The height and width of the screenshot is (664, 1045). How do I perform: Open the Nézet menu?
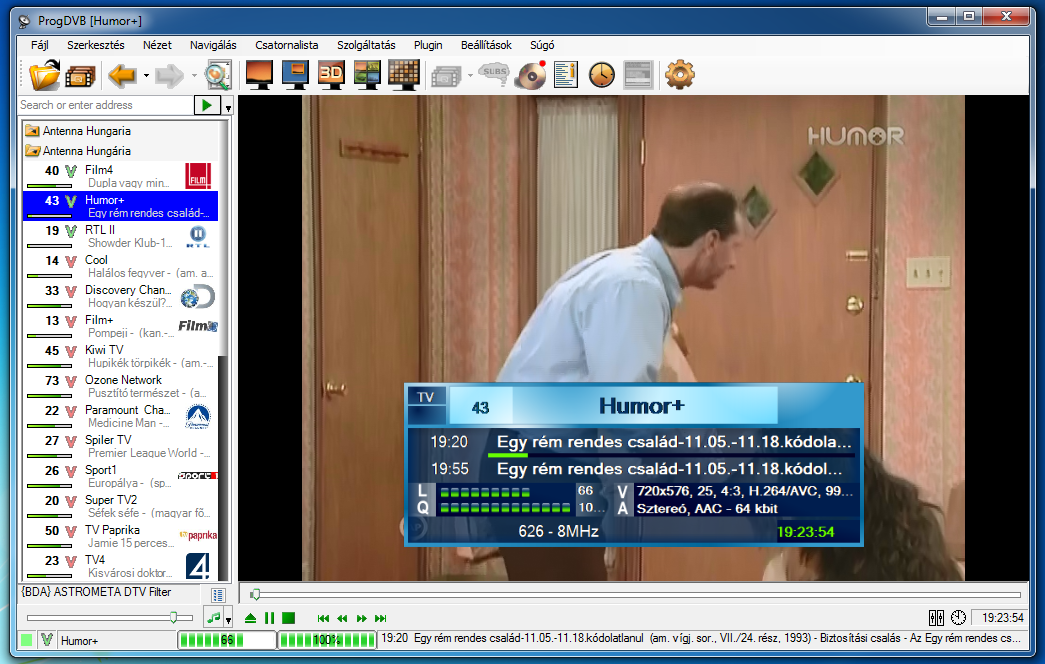coord(157,45)
